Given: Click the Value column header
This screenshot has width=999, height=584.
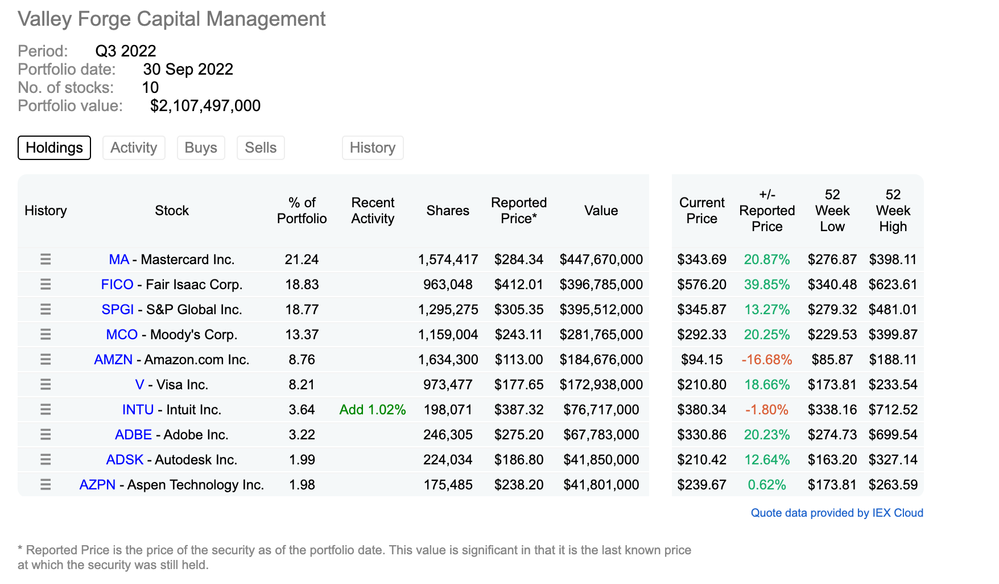Looking at the screenshot, I should tap(601, 211).
